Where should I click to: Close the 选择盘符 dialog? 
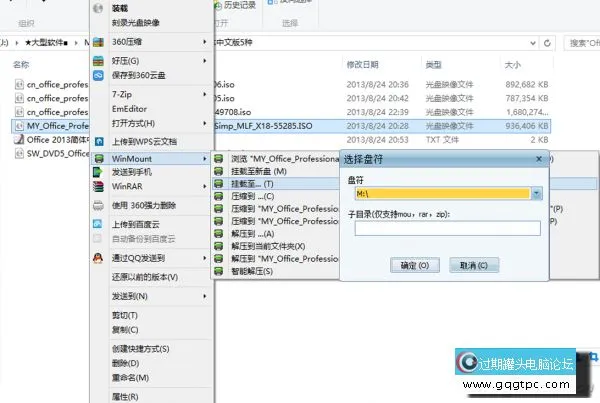(x=539, y=159)
